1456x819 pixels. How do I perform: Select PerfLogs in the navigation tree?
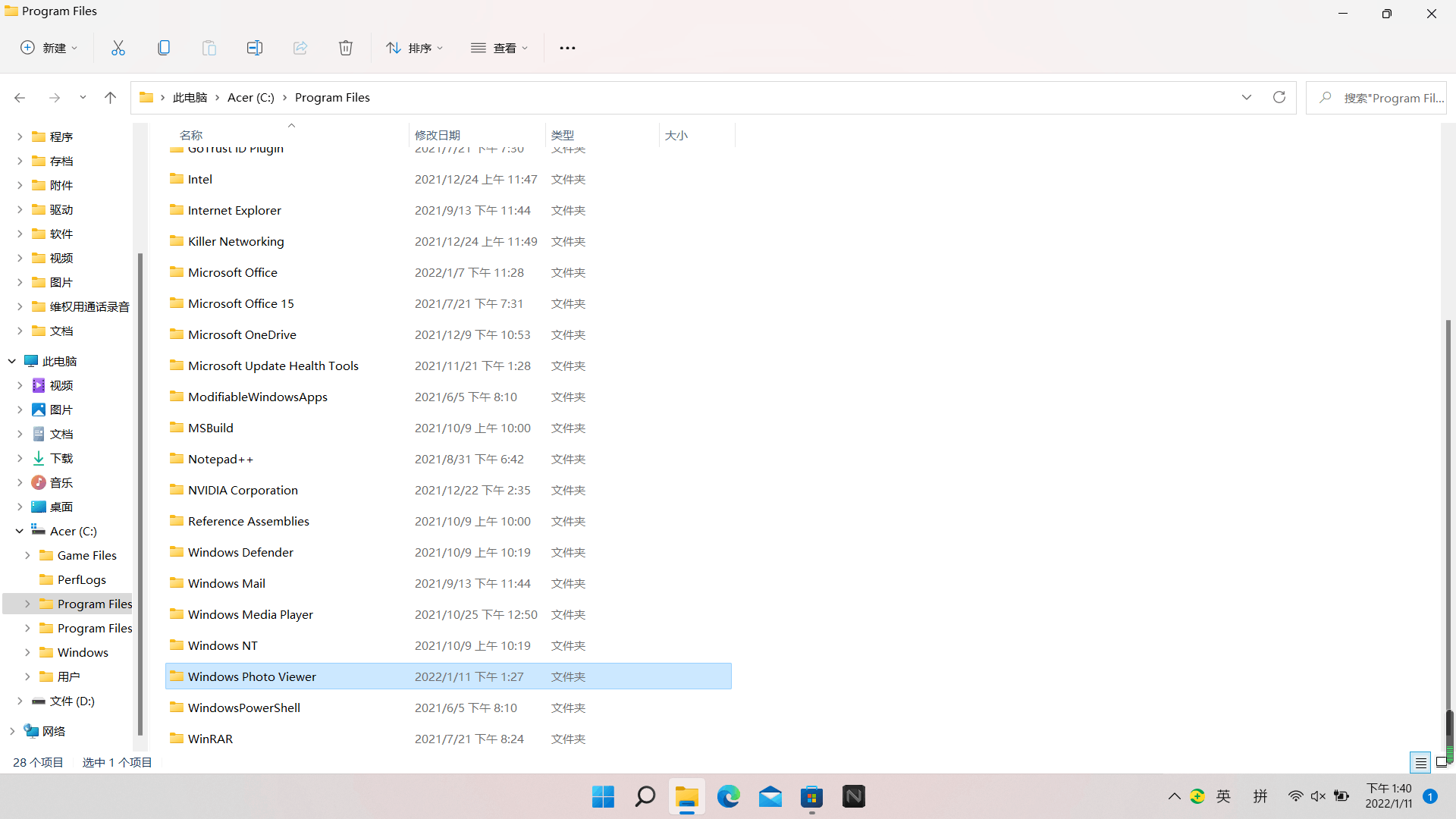pyautogui.click(x=82, y=579)
